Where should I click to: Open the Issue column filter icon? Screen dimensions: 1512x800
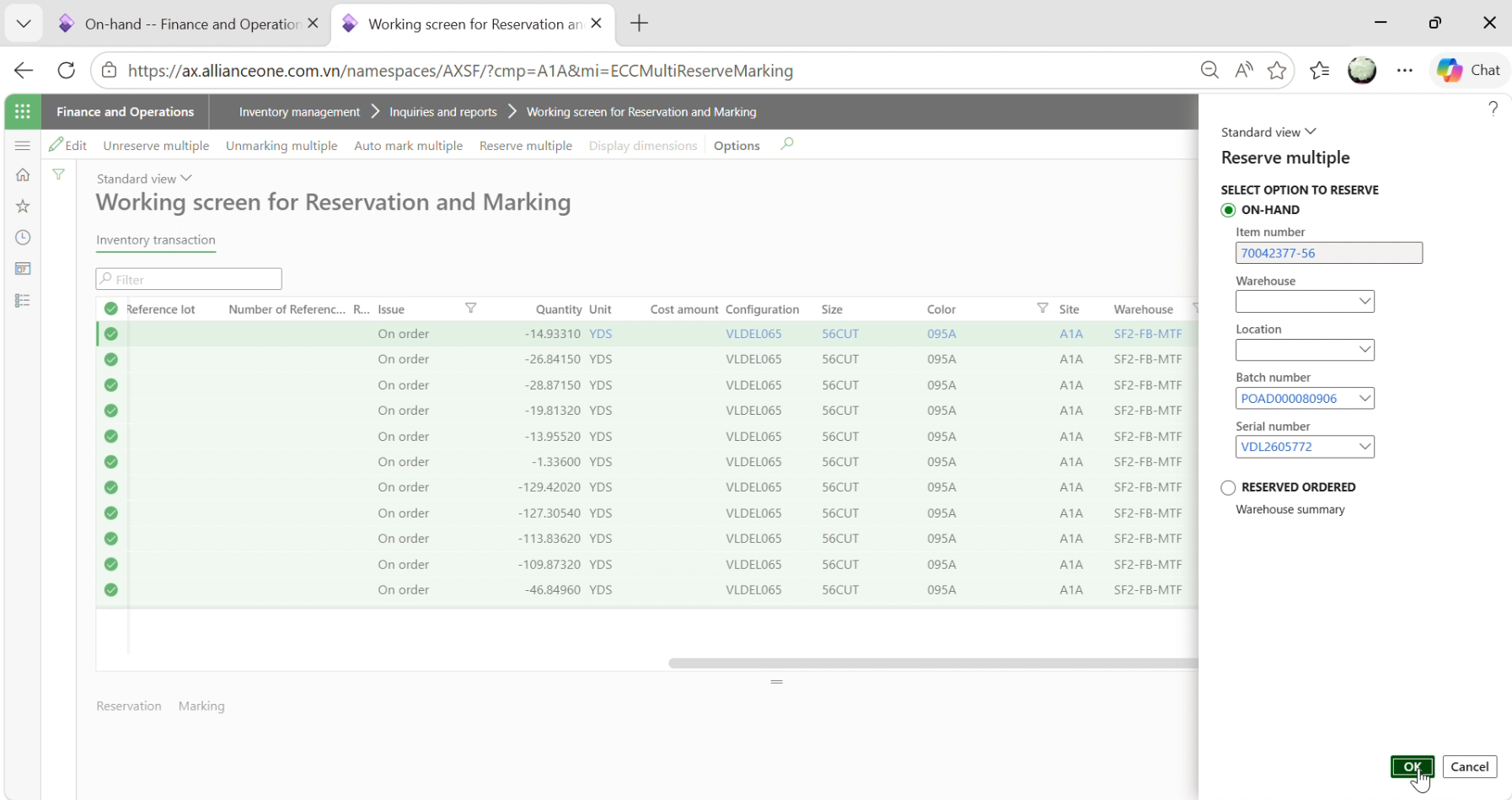pyautogui.click(x=471, y=309)
